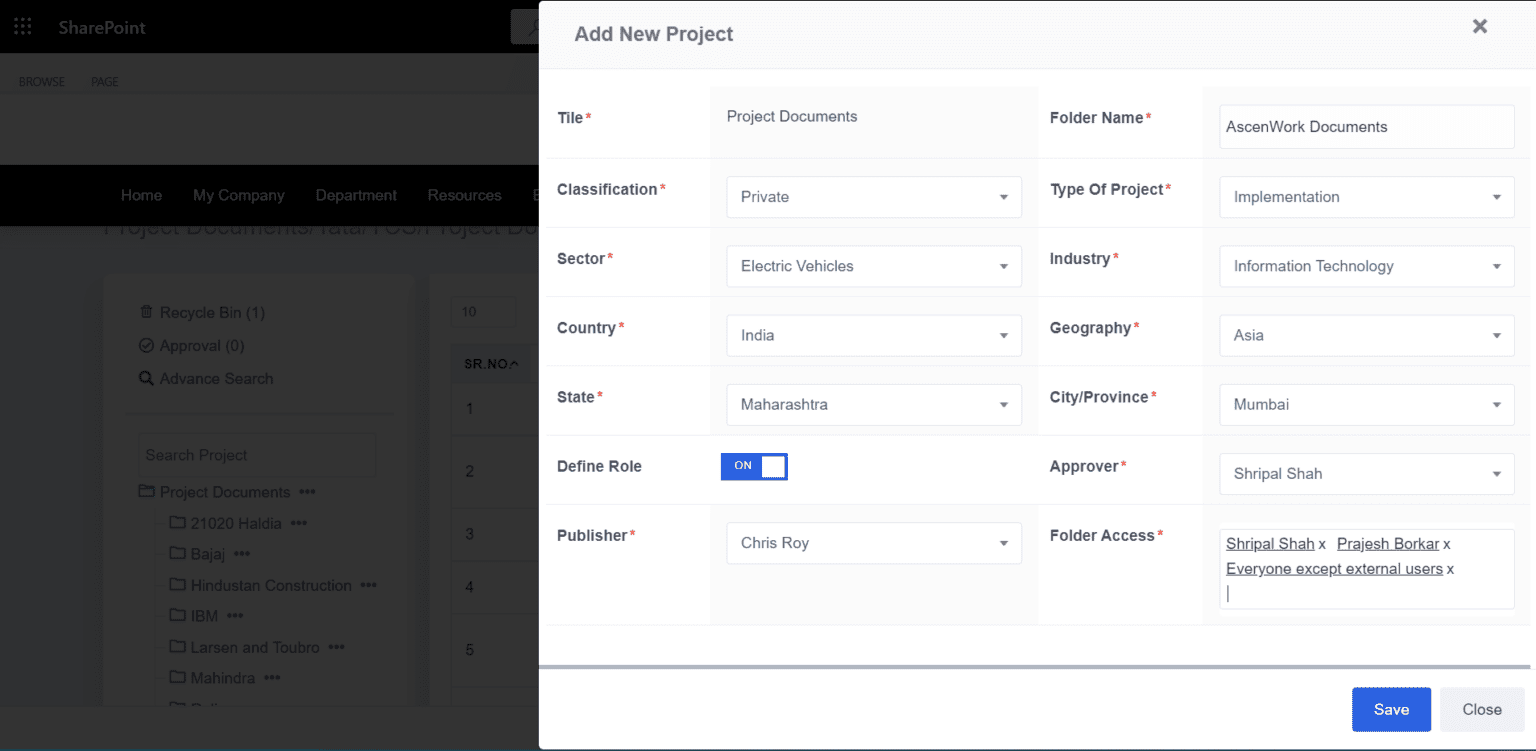Open the Classification dropdown showing Private
This screenshot has height=751, width=1536.
click(873, 197)
